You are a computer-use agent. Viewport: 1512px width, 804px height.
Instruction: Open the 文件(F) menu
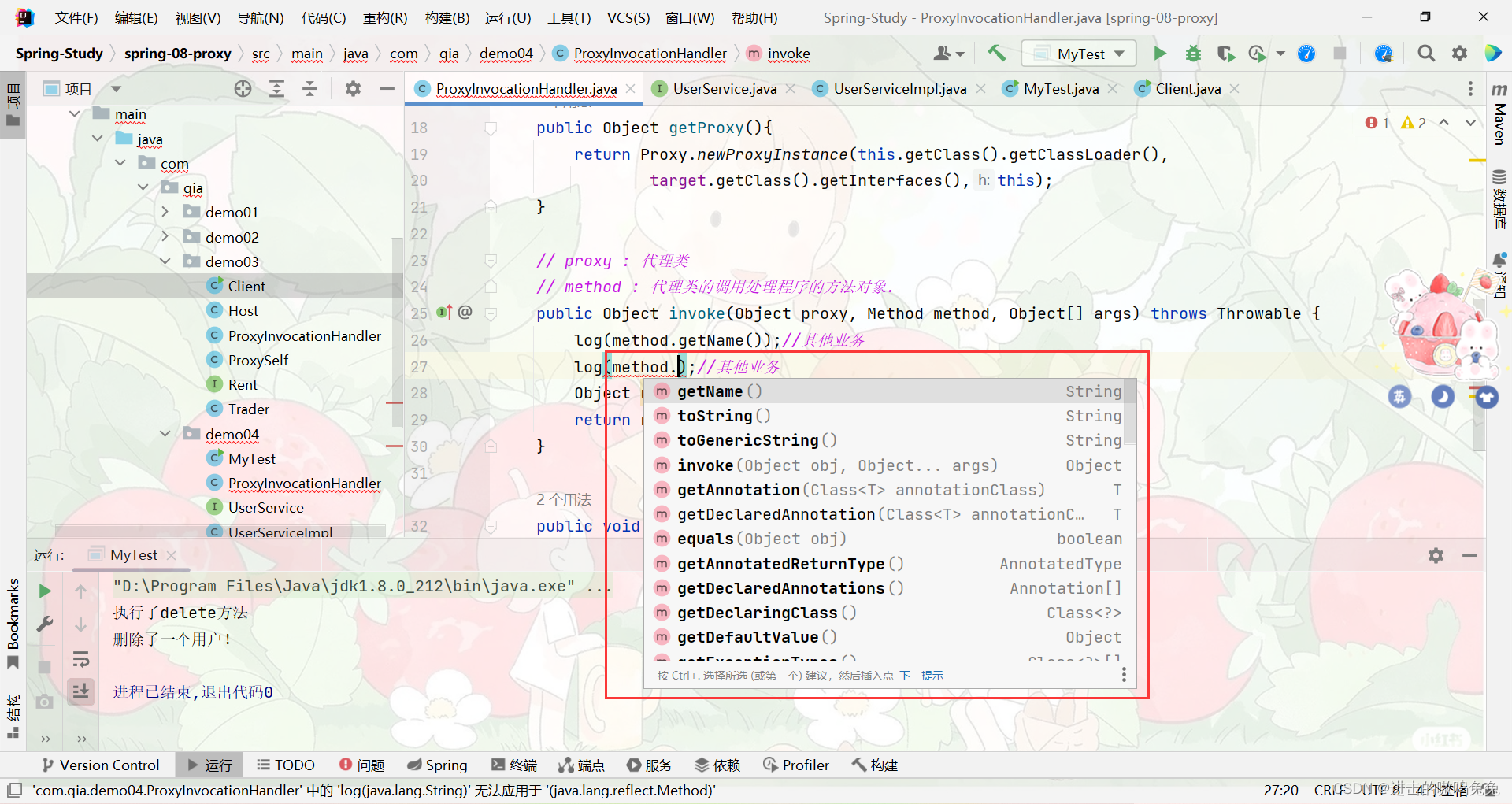tap(76, 17)
